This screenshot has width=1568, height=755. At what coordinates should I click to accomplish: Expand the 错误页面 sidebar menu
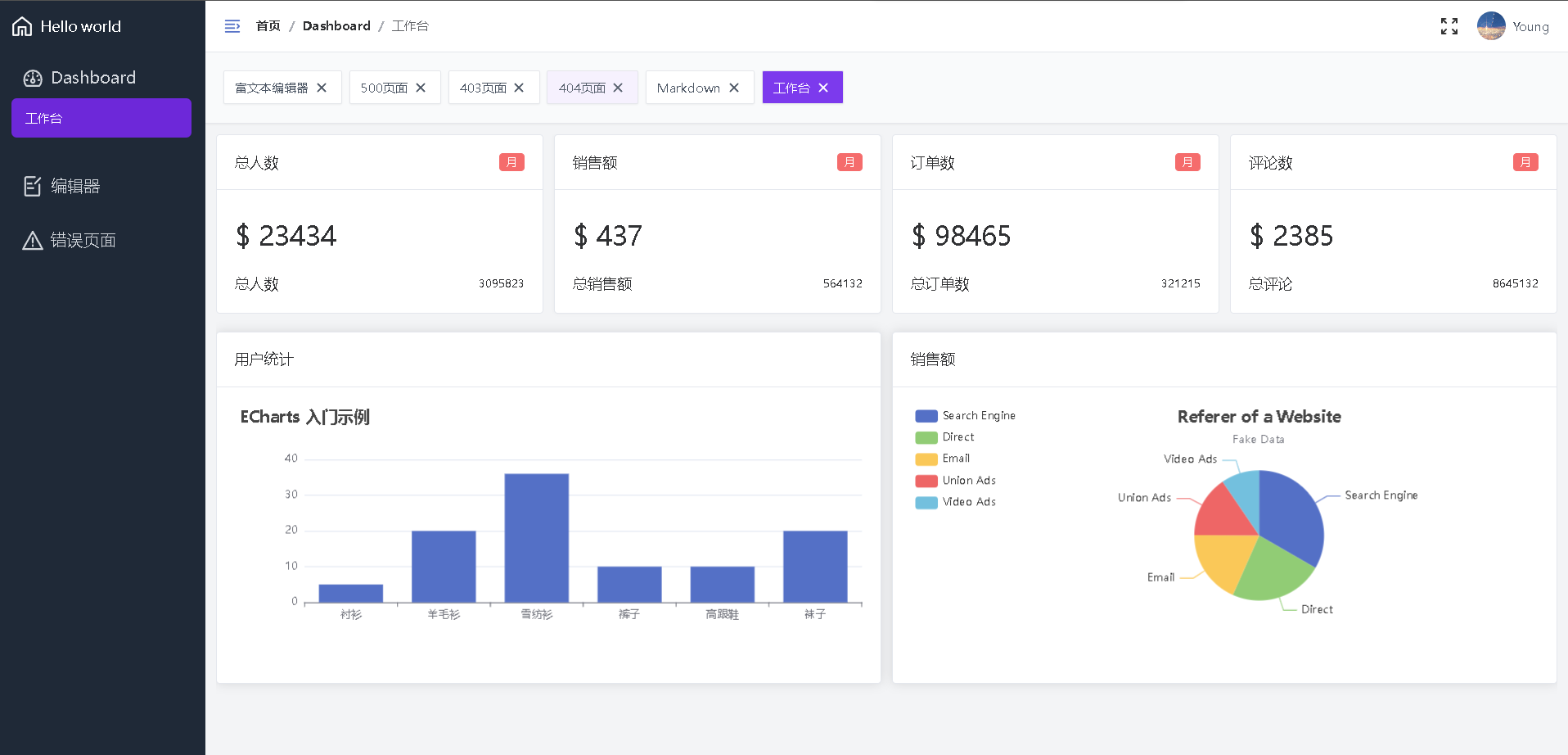[x=101, y=240]
